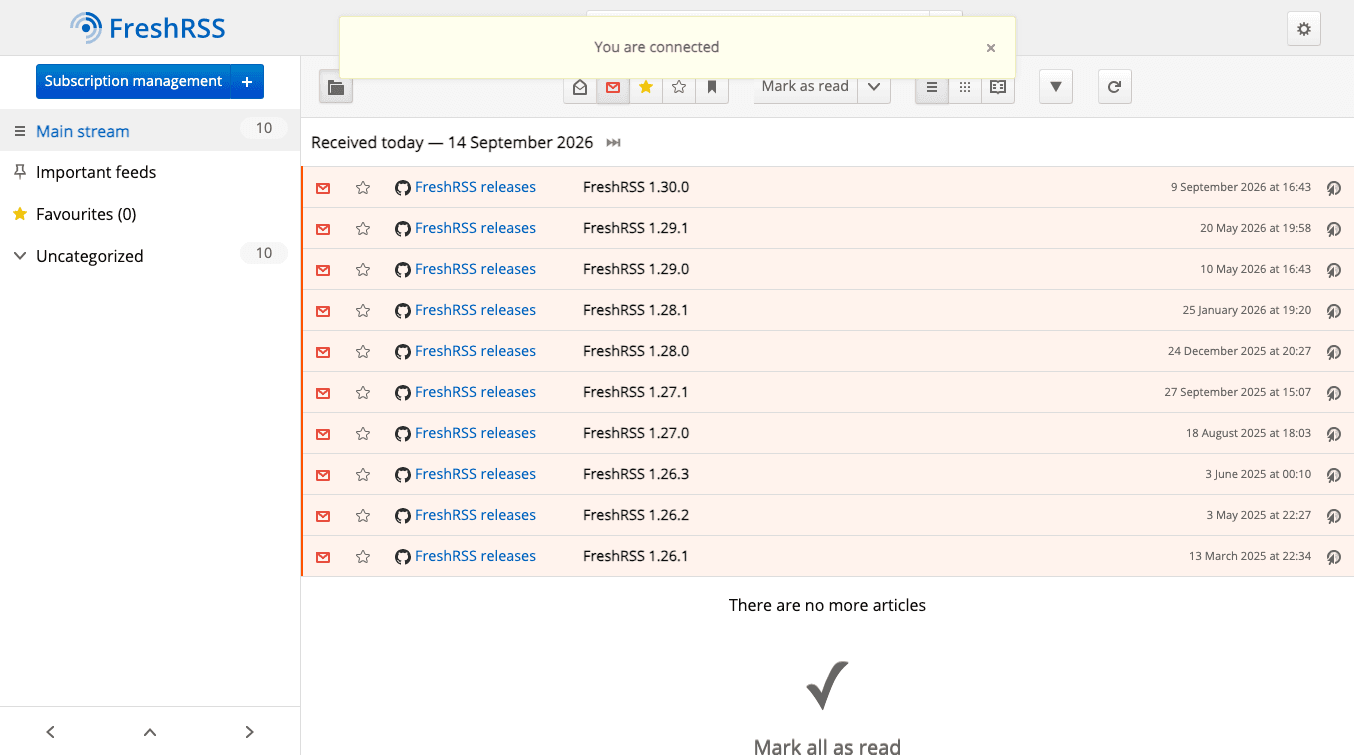Jump to top with the up arrow
Image resolution: width=1354 pixels, height=755 pixels.
coord(150,732)
